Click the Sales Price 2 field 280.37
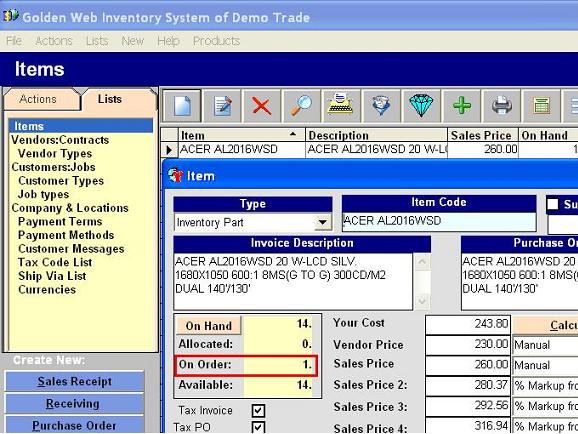 point(467,385)
